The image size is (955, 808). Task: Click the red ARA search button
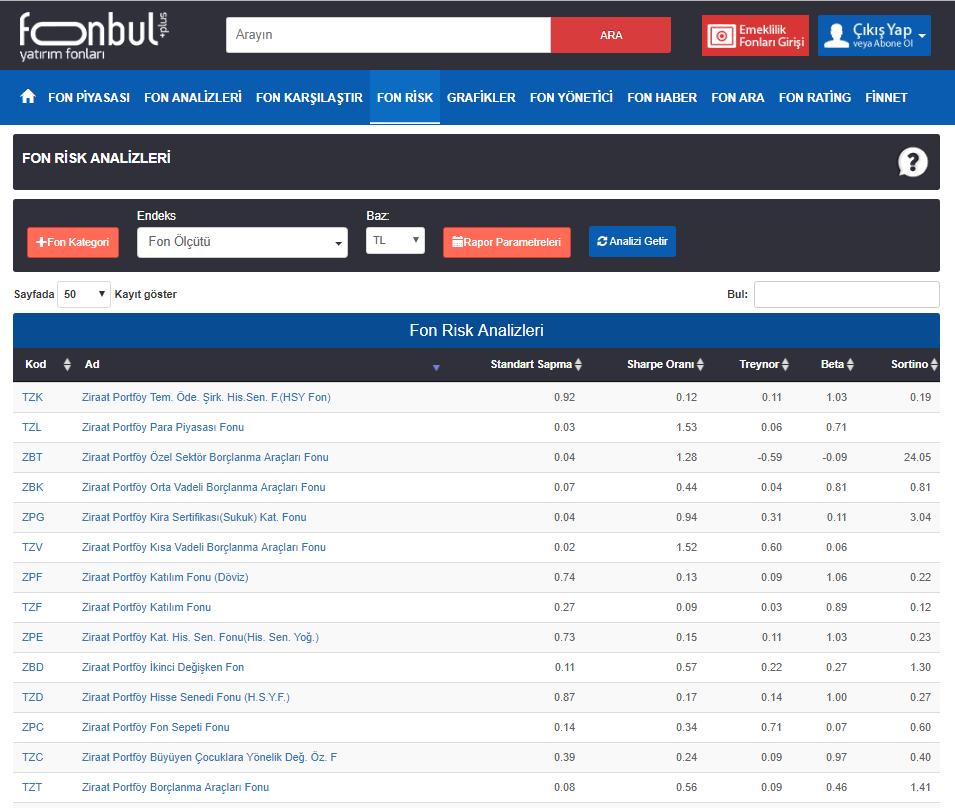click(x=611, y=35)
